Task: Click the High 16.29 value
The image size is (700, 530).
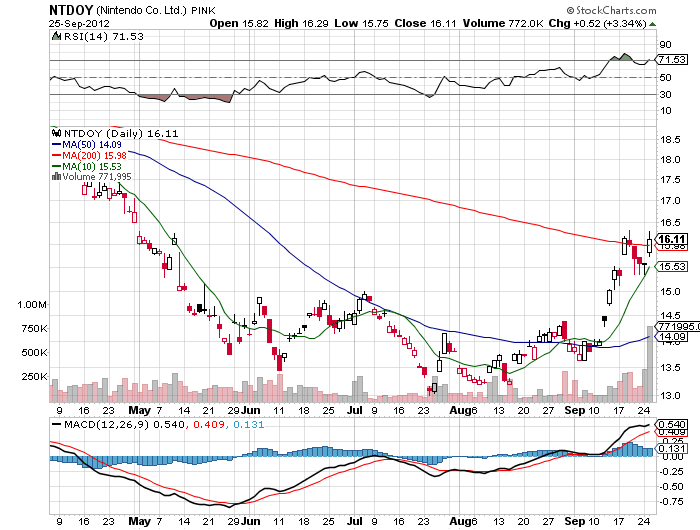Action: 301,23
